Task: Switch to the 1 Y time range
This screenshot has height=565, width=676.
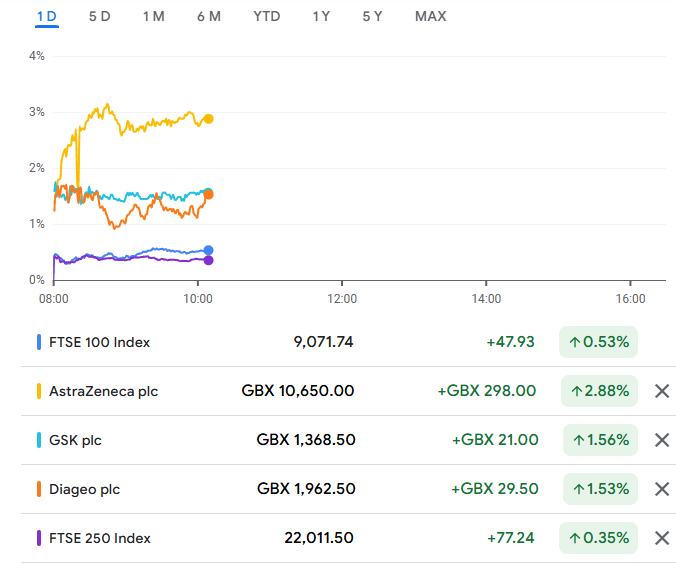Action: click(321, 16)
